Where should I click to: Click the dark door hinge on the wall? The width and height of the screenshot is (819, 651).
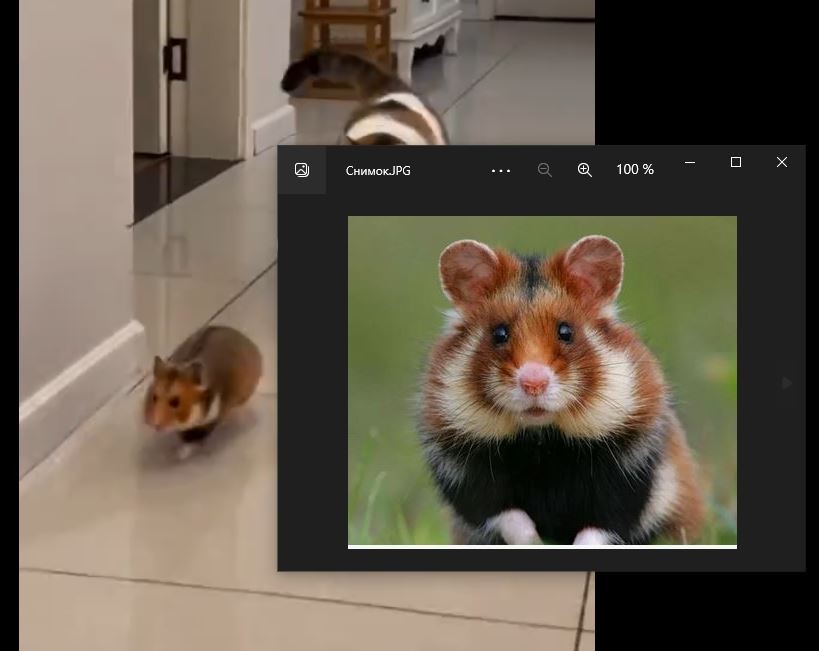[x=176, y=59]
